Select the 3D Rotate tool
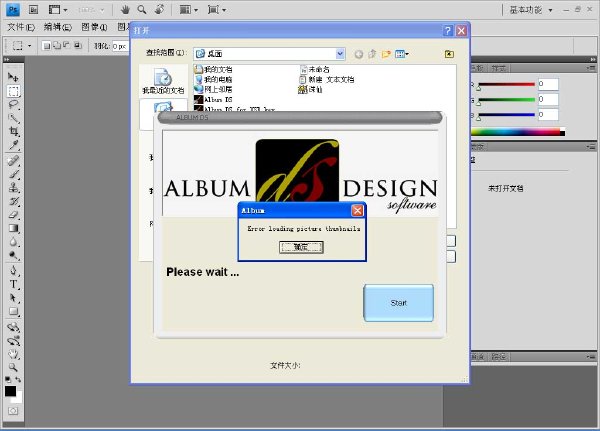 (x=13, y=327)
